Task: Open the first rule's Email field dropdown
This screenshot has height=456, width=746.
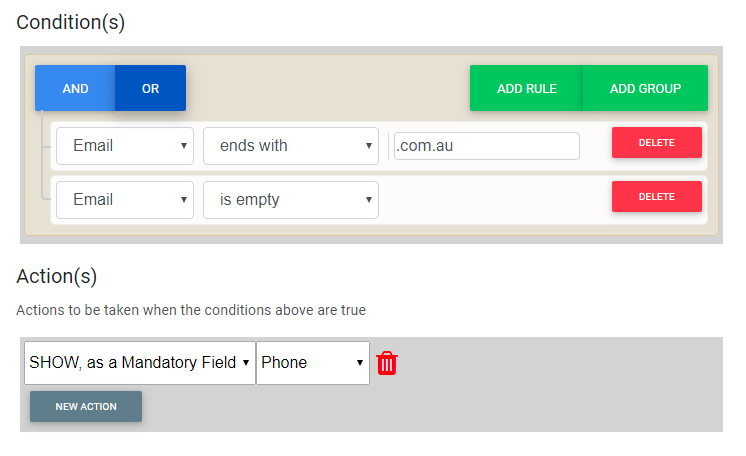Action: coord(125,146)
